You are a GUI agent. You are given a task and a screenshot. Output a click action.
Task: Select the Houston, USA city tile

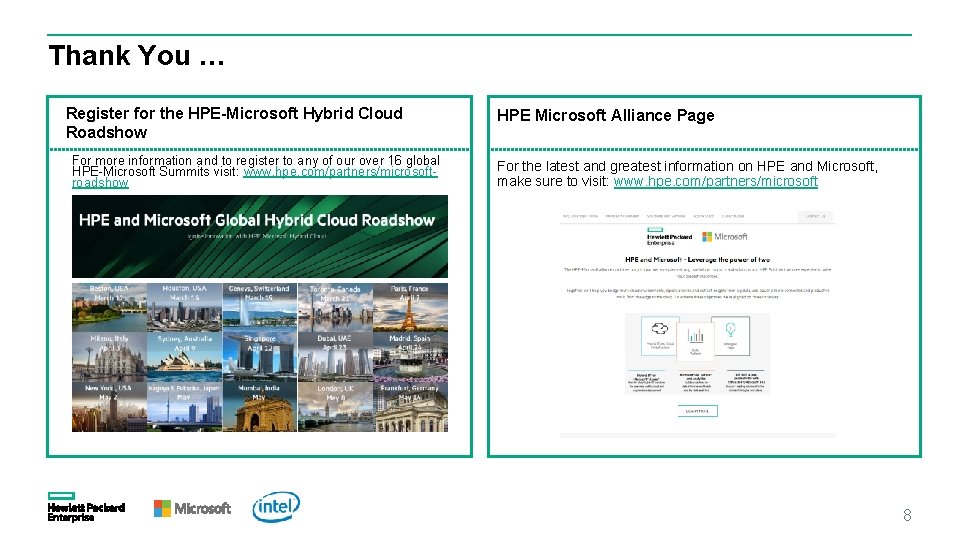tap(184, 307)
